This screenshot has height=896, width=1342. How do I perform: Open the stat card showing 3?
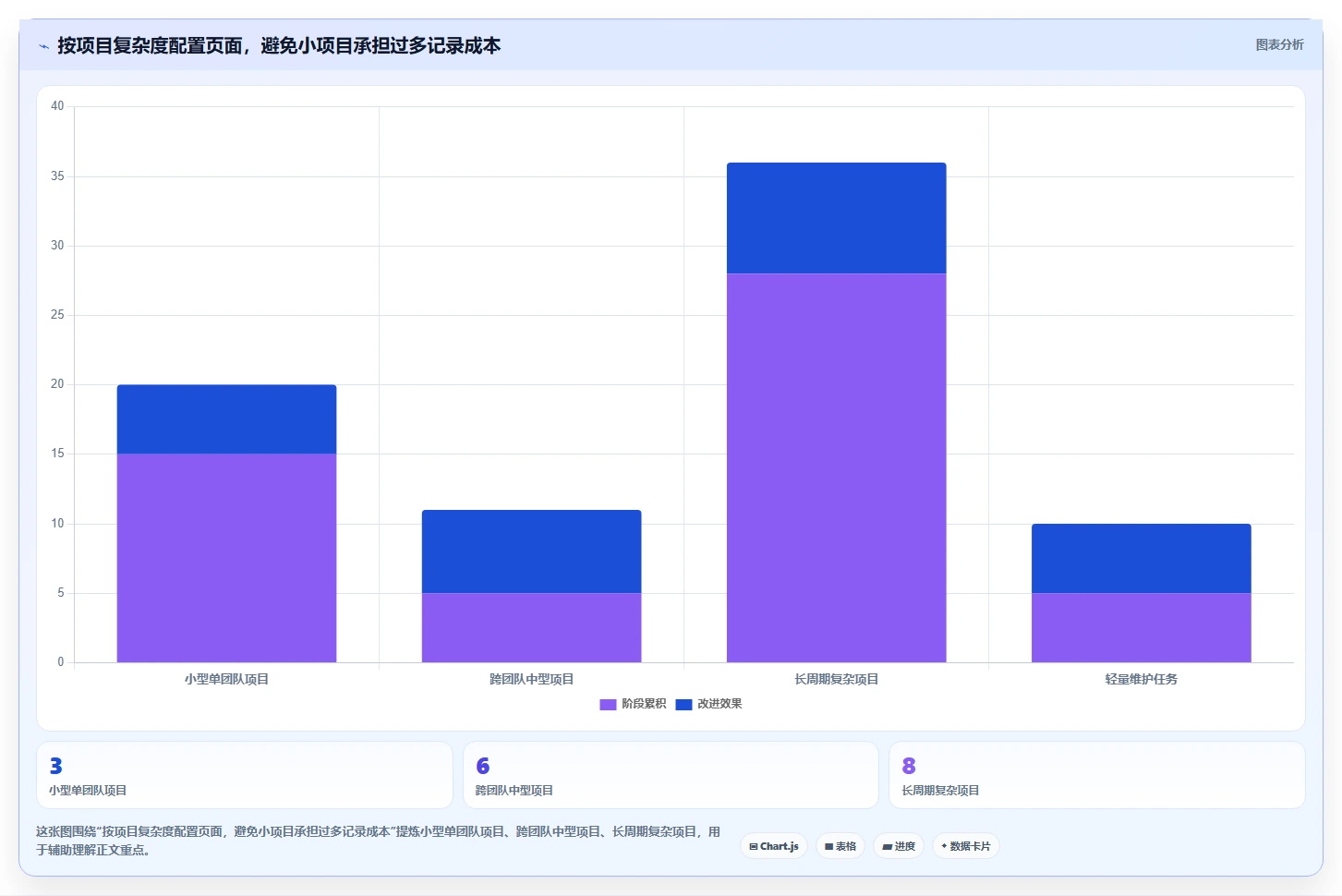click(244, 775)
